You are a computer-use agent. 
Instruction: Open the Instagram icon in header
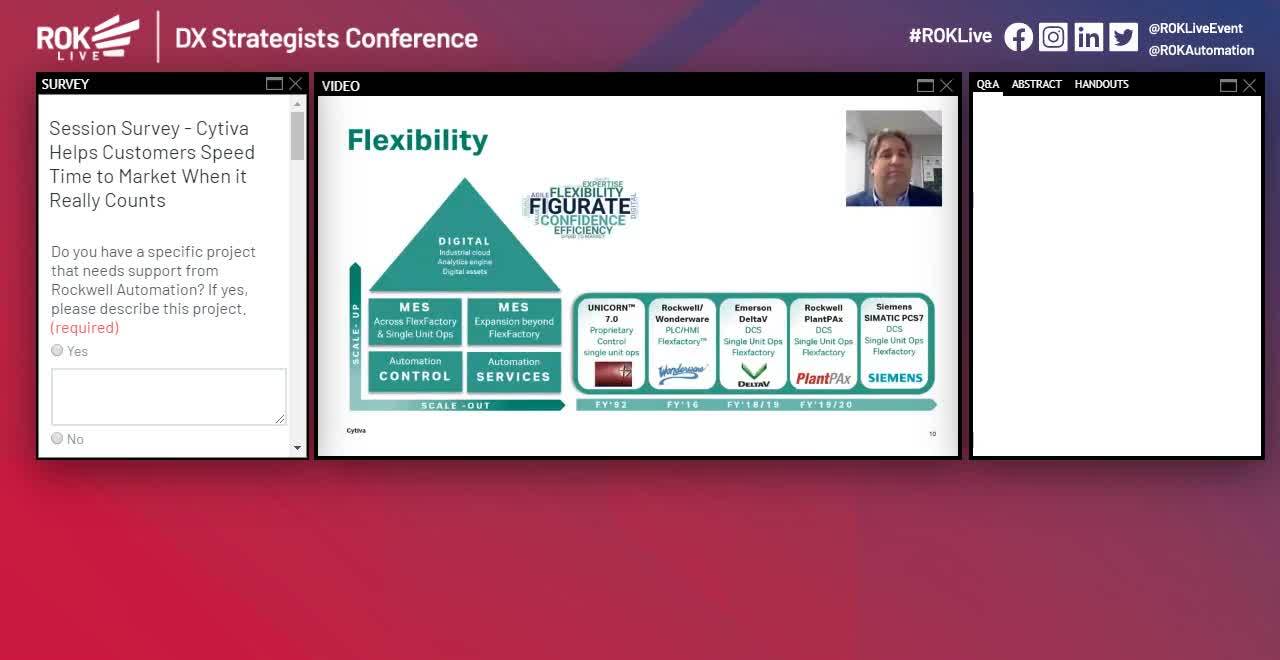tap(1053, 37)
